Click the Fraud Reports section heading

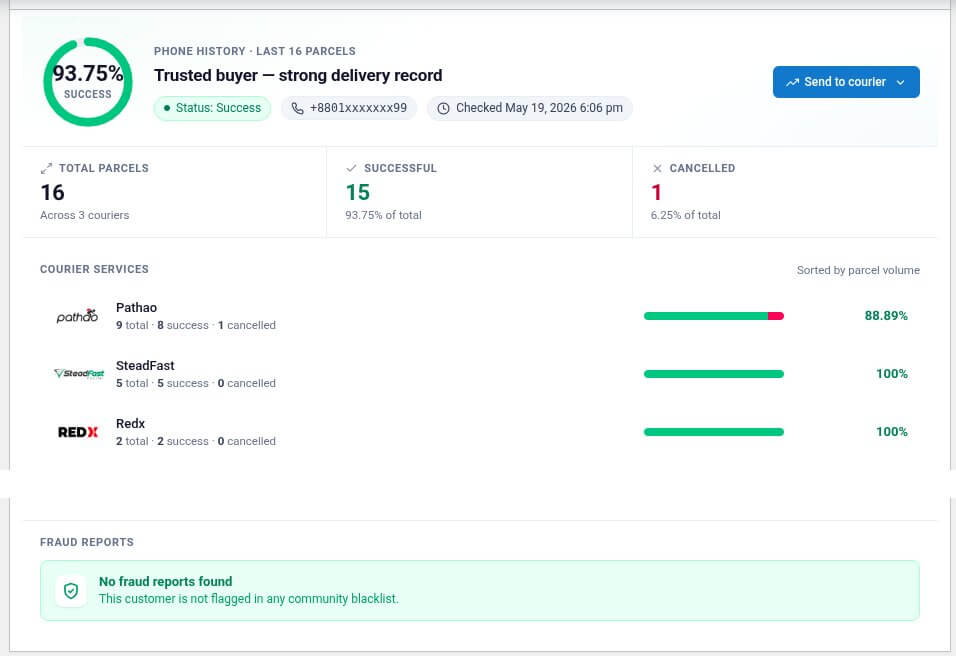tap(87, 543)
